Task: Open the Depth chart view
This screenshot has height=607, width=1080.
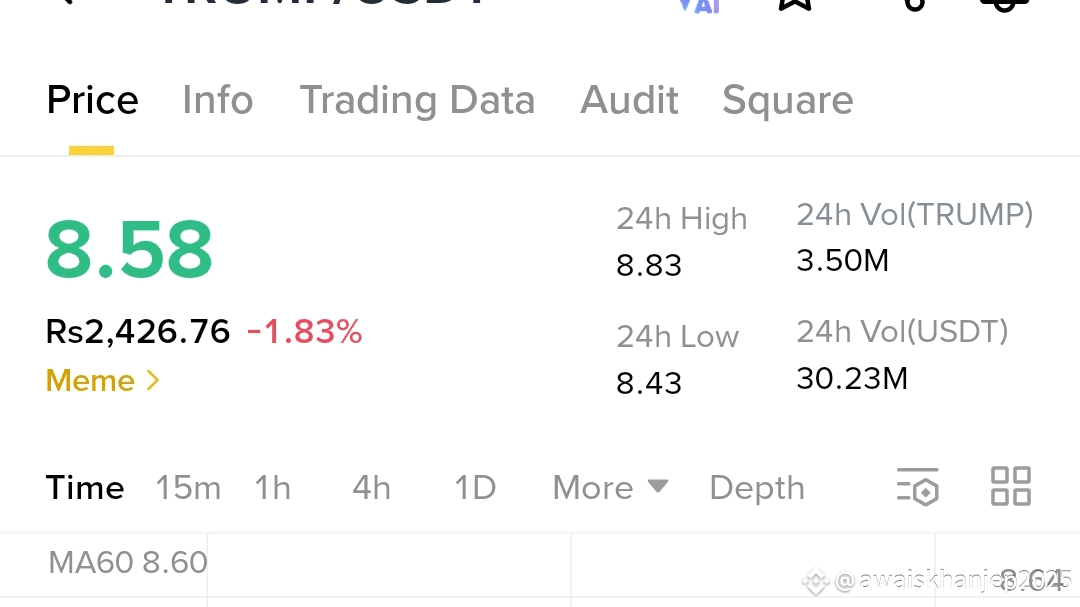Action: pos(757,488)
